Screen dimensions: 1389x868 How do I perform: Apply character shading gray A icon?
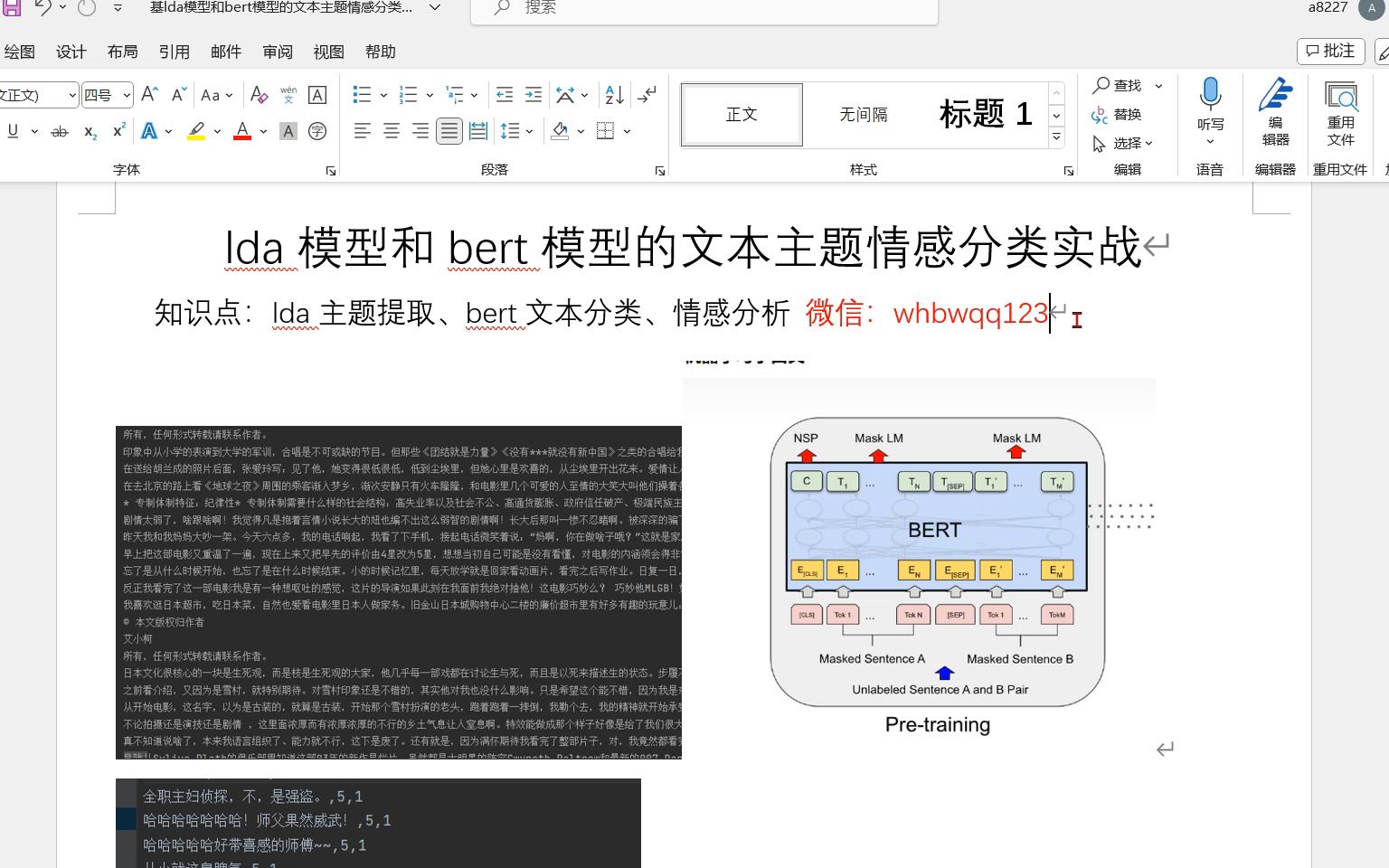pyautogui.click(x=288, y=131)
